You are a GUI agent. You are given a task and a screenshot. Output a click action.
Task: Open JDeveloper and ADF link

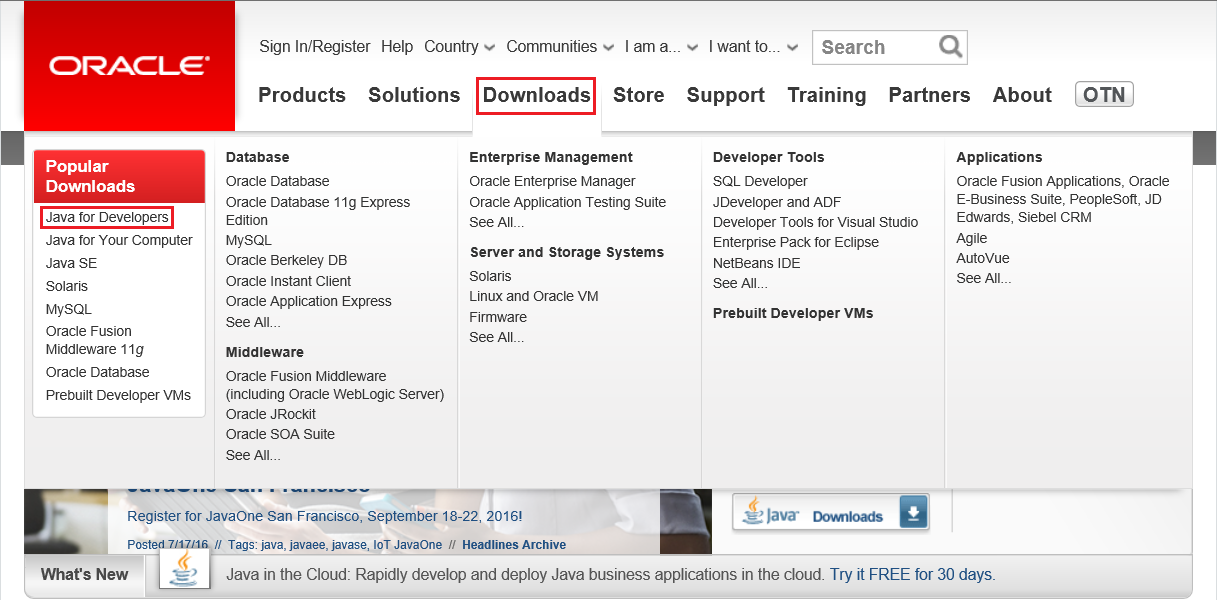(x=777, y=202)
